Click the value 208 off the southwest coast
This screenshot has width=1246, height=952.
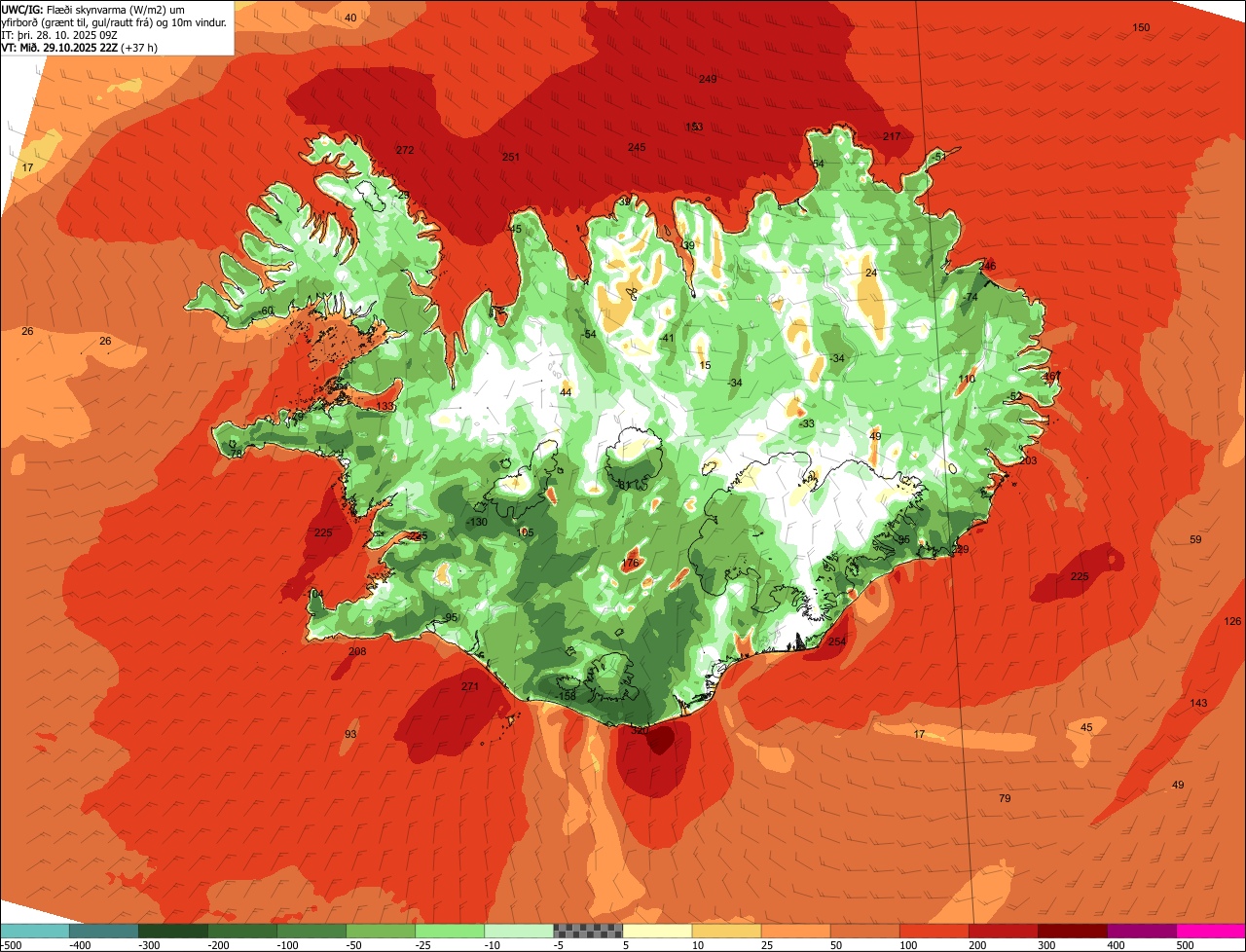357,651
